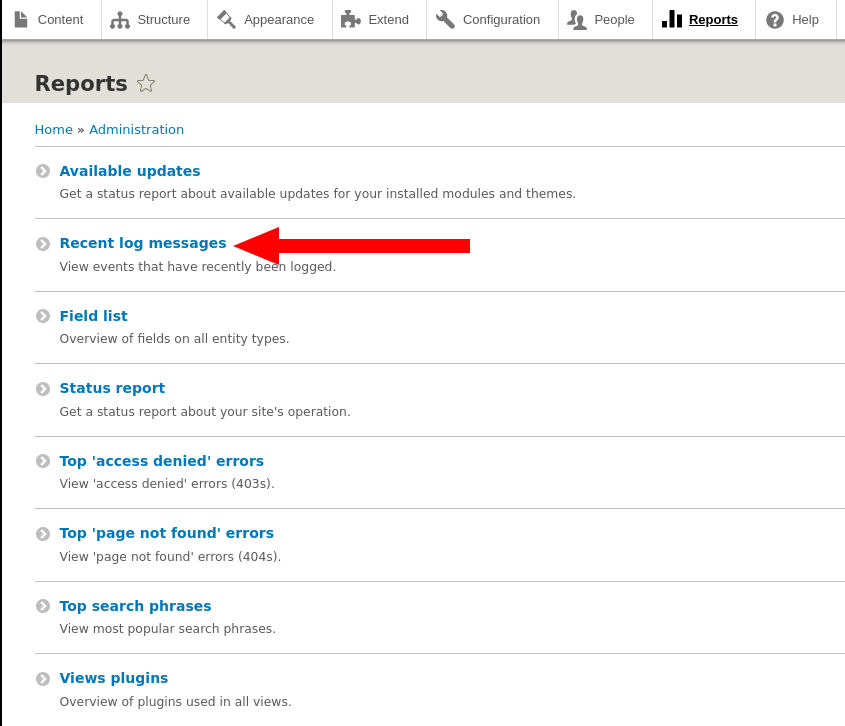This screenshot has width=845, height=726.
Task: Expand the chevron beside Available updates
Action: coord(42,170)
